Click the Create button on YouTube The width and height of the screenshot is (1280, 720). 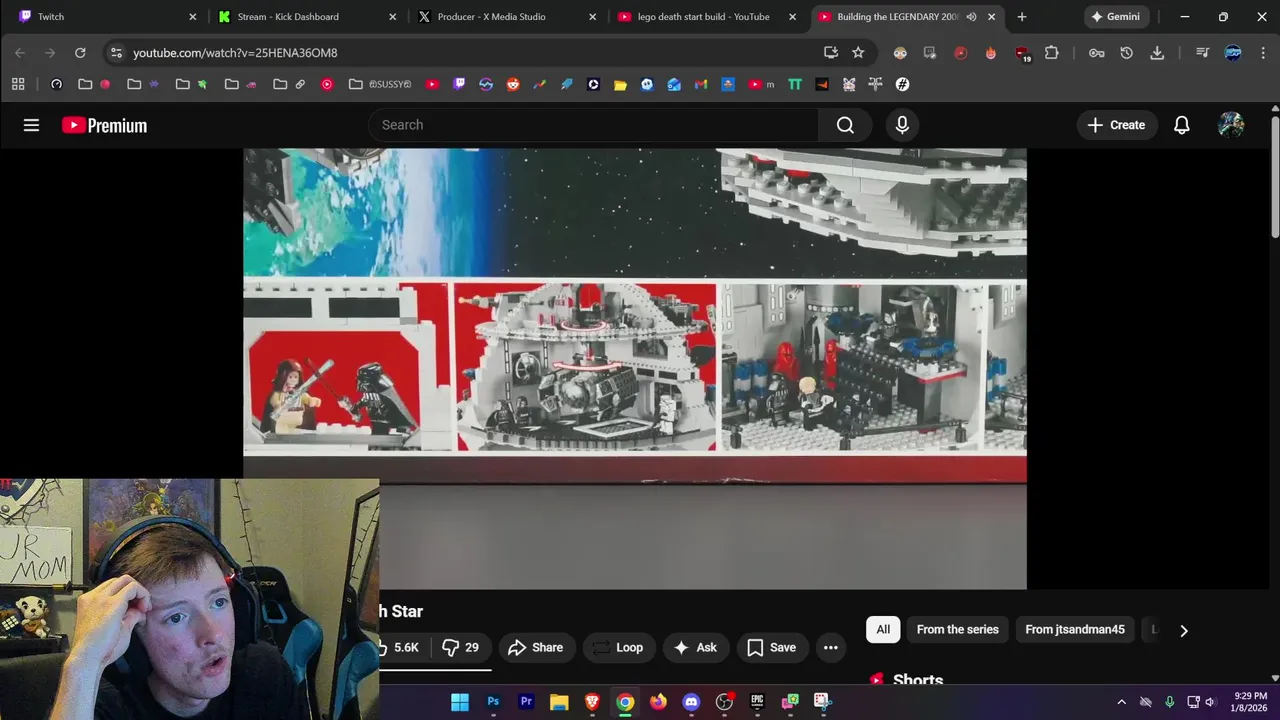[x=1116, y=125]
